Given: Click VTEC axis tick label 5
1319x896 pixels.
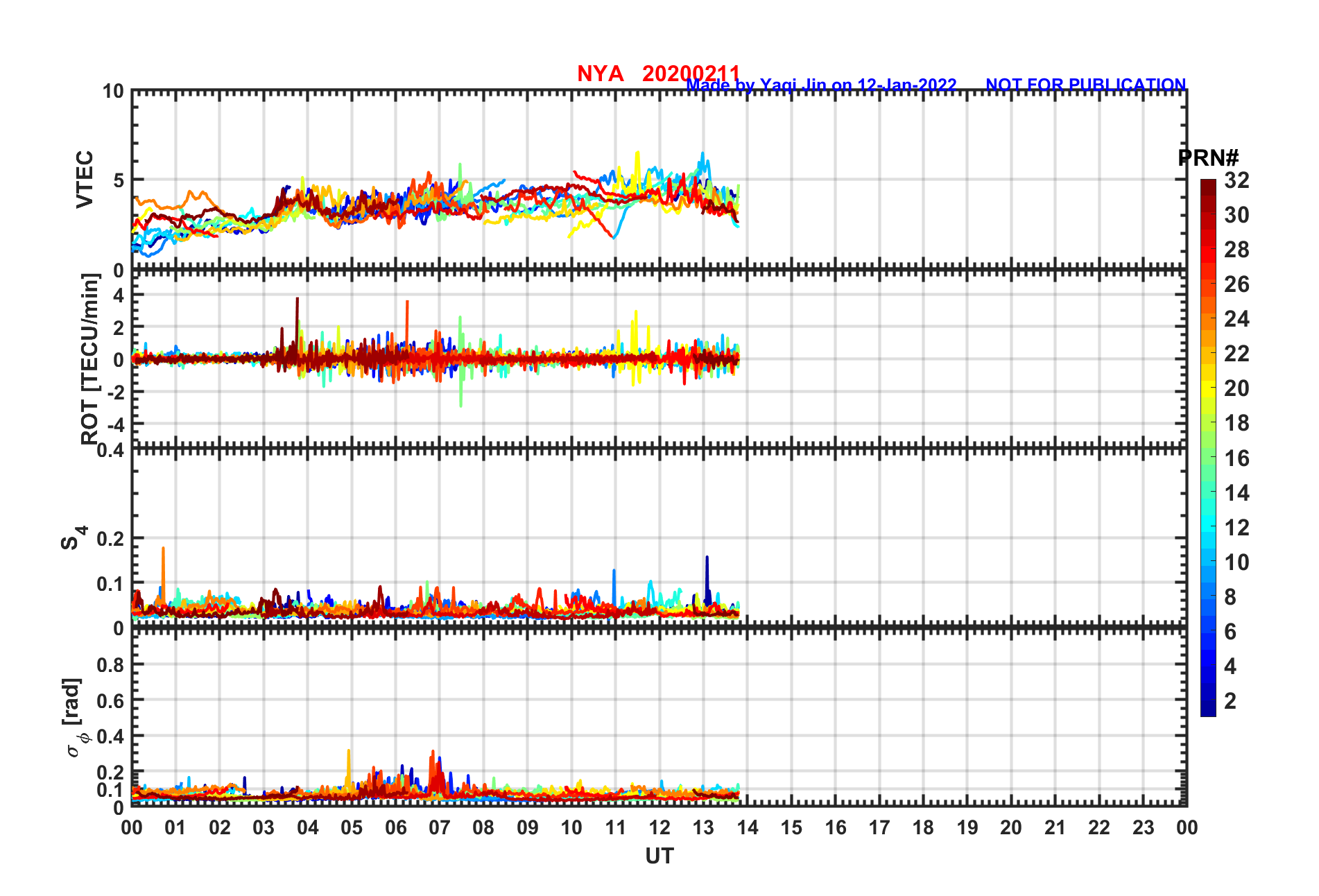Looking at the screenshot, I should (x=118, y=180).
